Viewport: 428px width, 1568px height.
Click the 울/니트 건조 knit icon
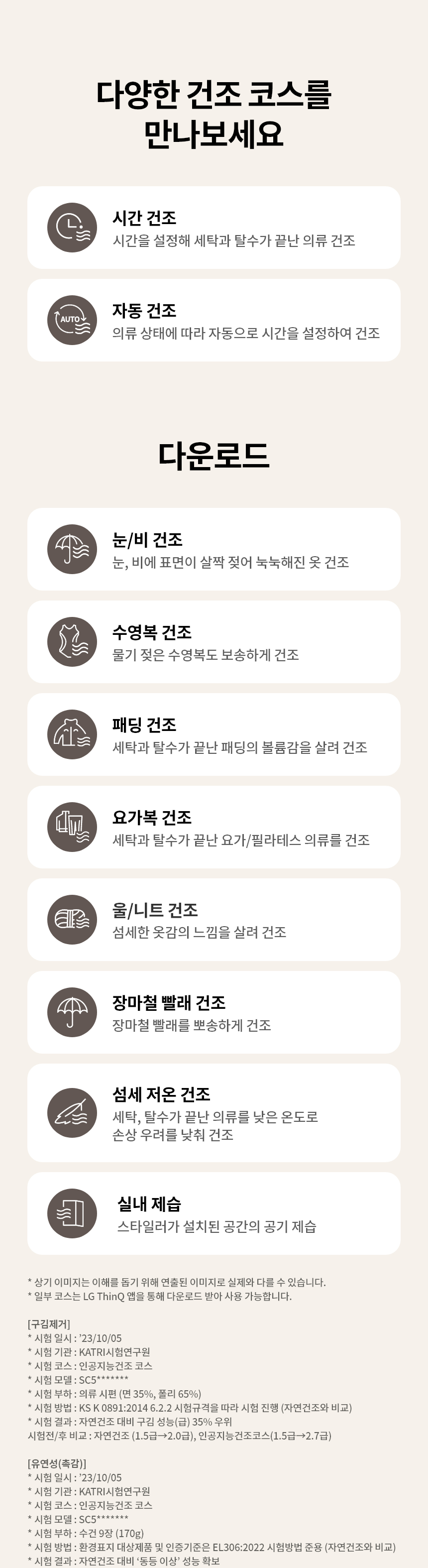72,919
